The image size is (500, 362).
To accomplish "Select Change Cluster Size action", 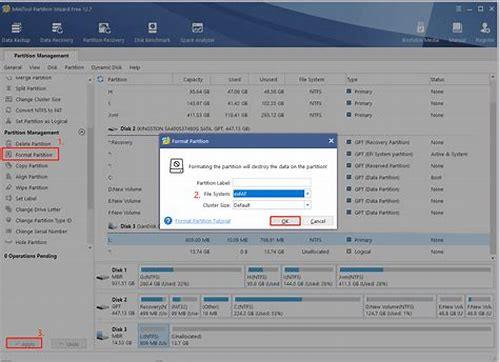I will click(x=33, y=99).
